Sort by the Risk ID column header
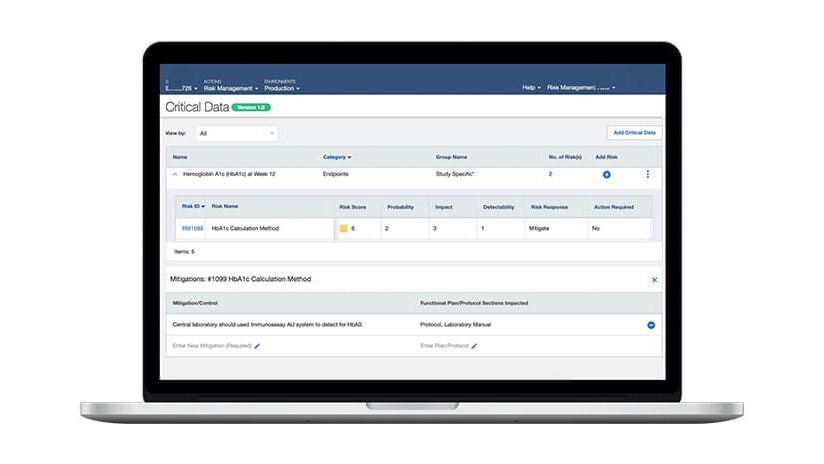The height and width of the screenshot is (464, 824). (193, 207)
